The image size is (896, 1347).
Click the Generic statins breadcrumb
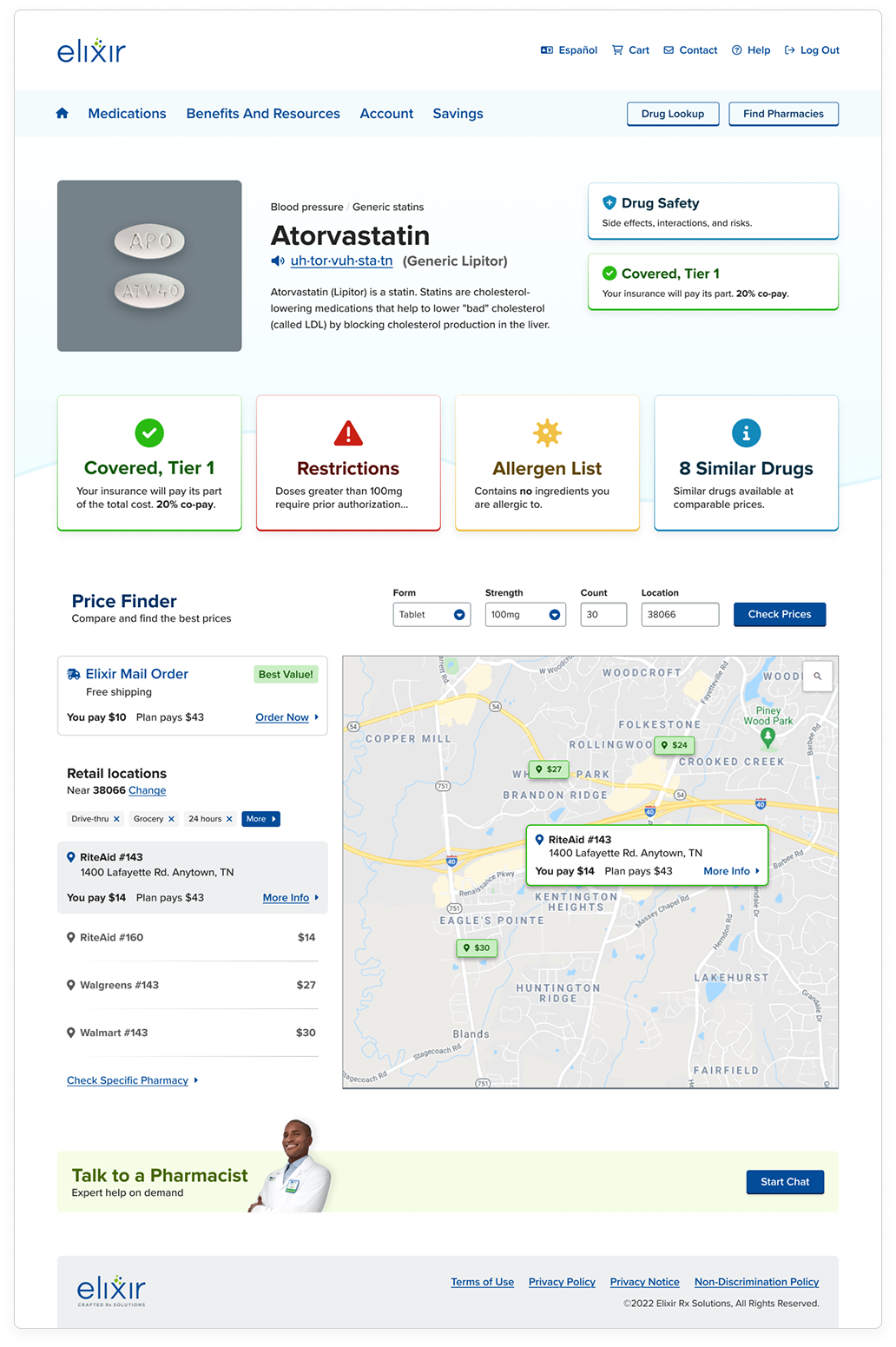click(388, 207)
